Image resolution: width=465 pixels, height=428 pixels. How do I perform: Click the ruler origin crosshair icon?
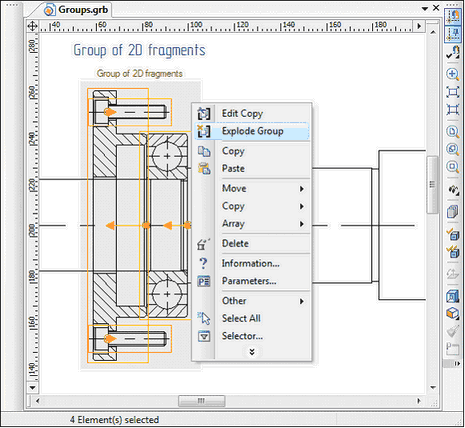[x=32, y=26]
